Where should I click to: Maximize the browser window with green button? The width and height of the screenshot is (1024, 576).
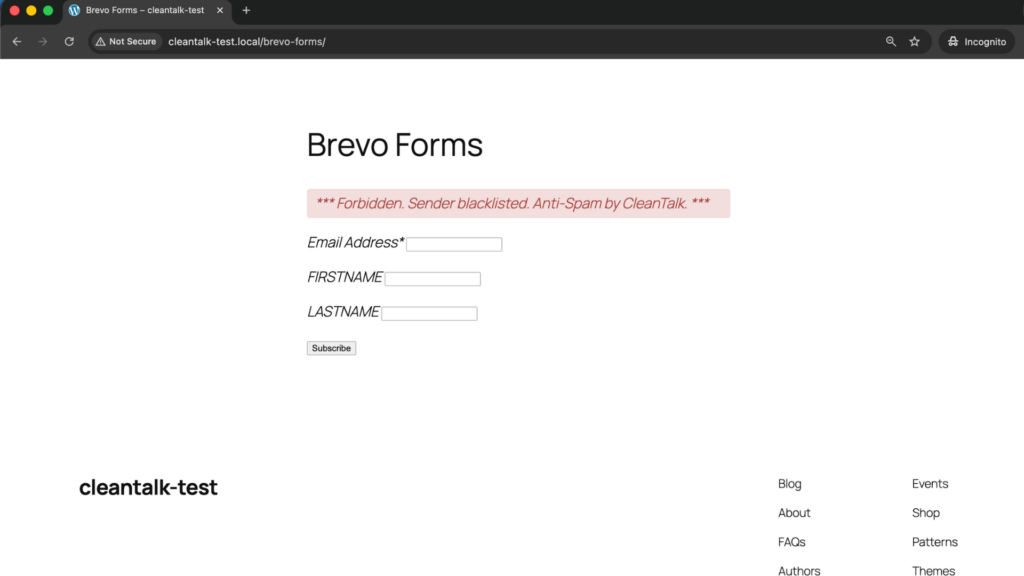48,10
